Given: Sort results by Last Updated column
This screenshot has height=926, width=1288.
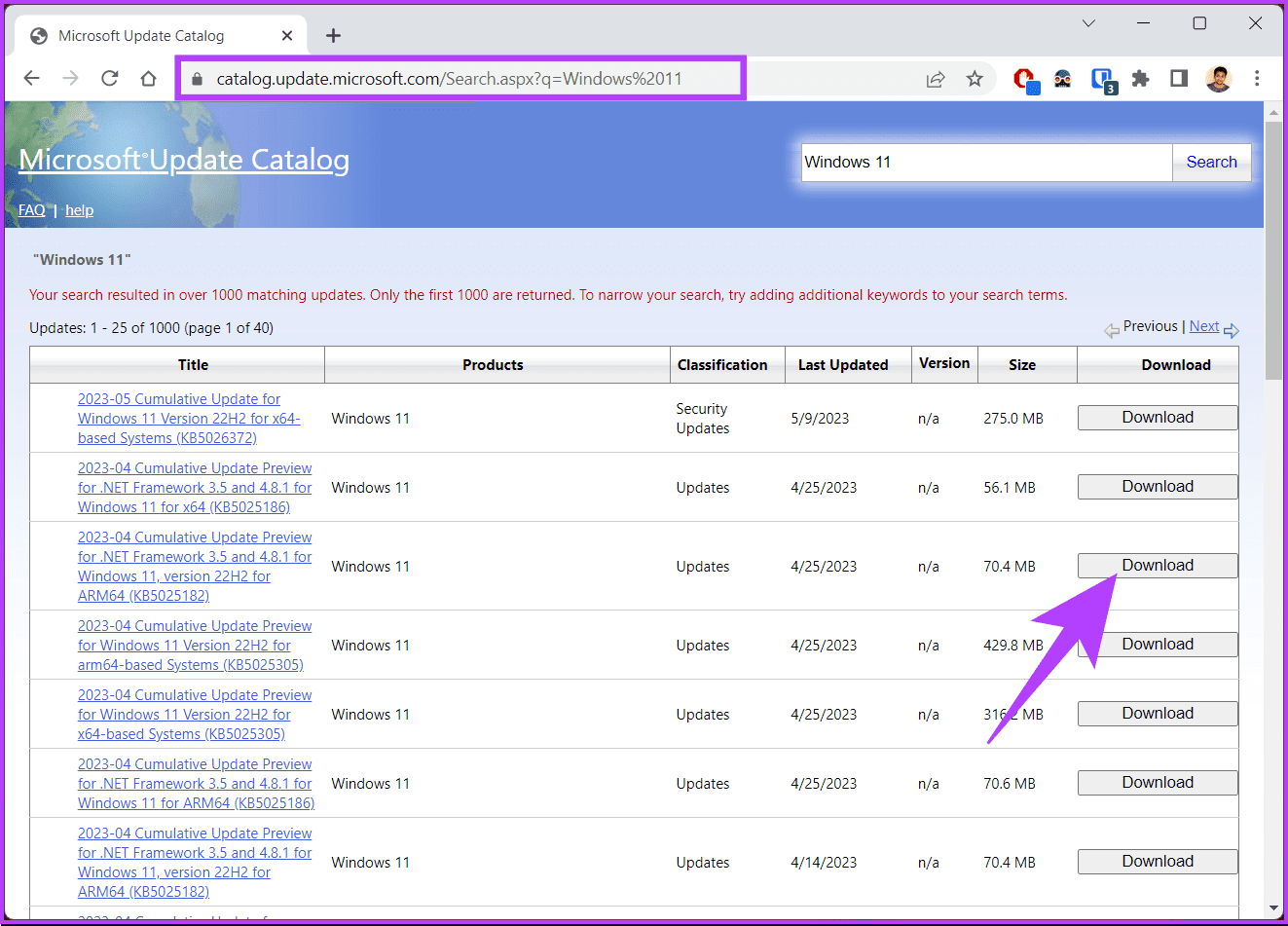Looking at the screenshot, I should point(842,365).
